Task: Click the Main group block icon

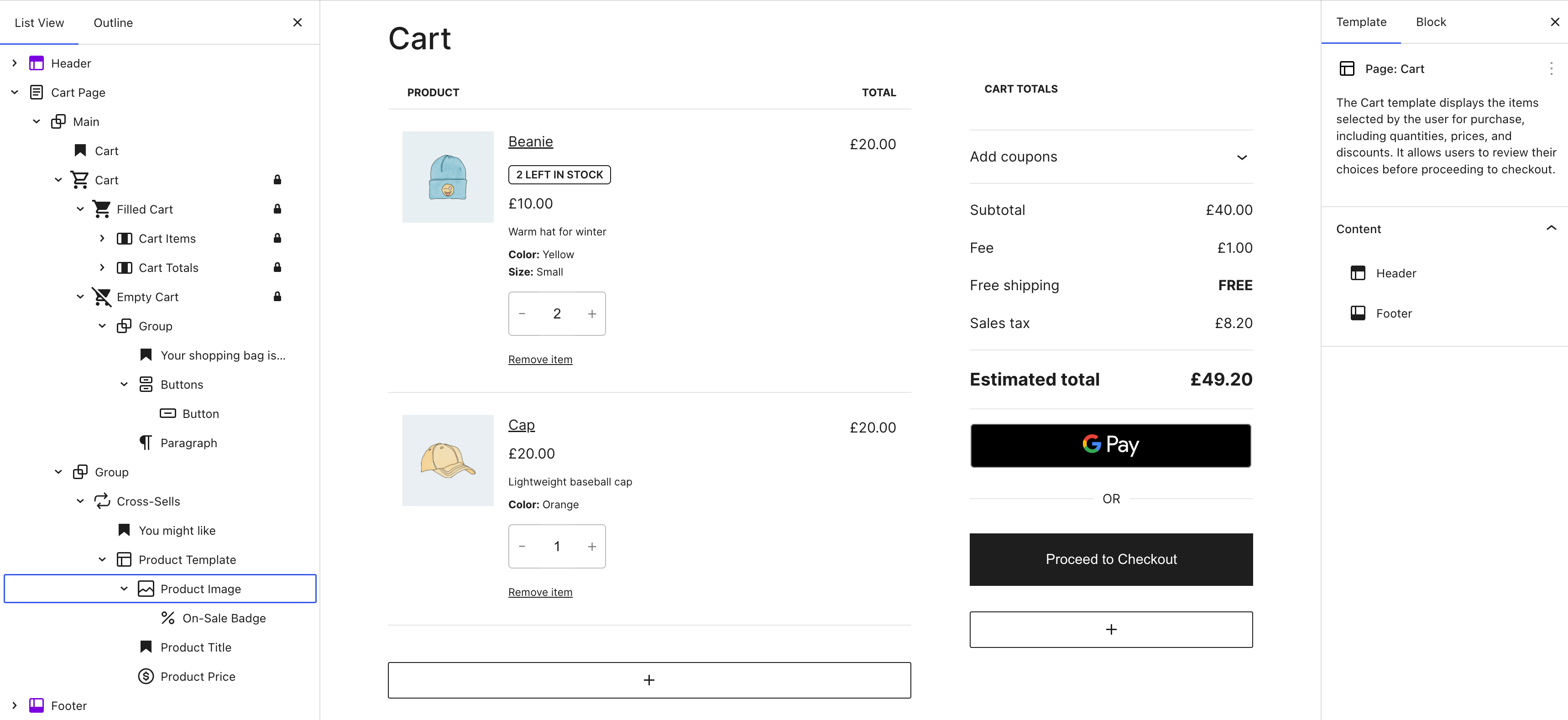Action: (x=58, y=122)
